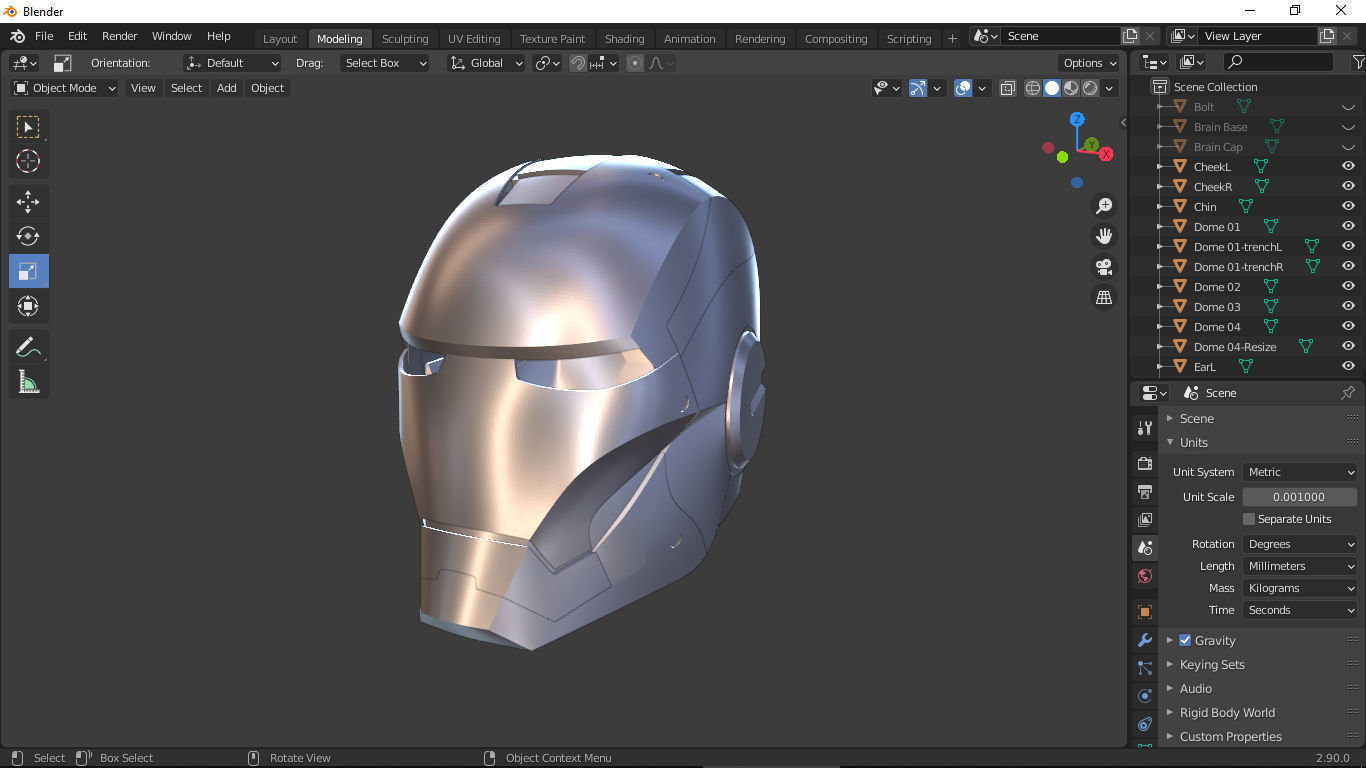1366x768 pixels.
Task: Switch to wireframe viewport shading
Action: (x=1033, y=88)
